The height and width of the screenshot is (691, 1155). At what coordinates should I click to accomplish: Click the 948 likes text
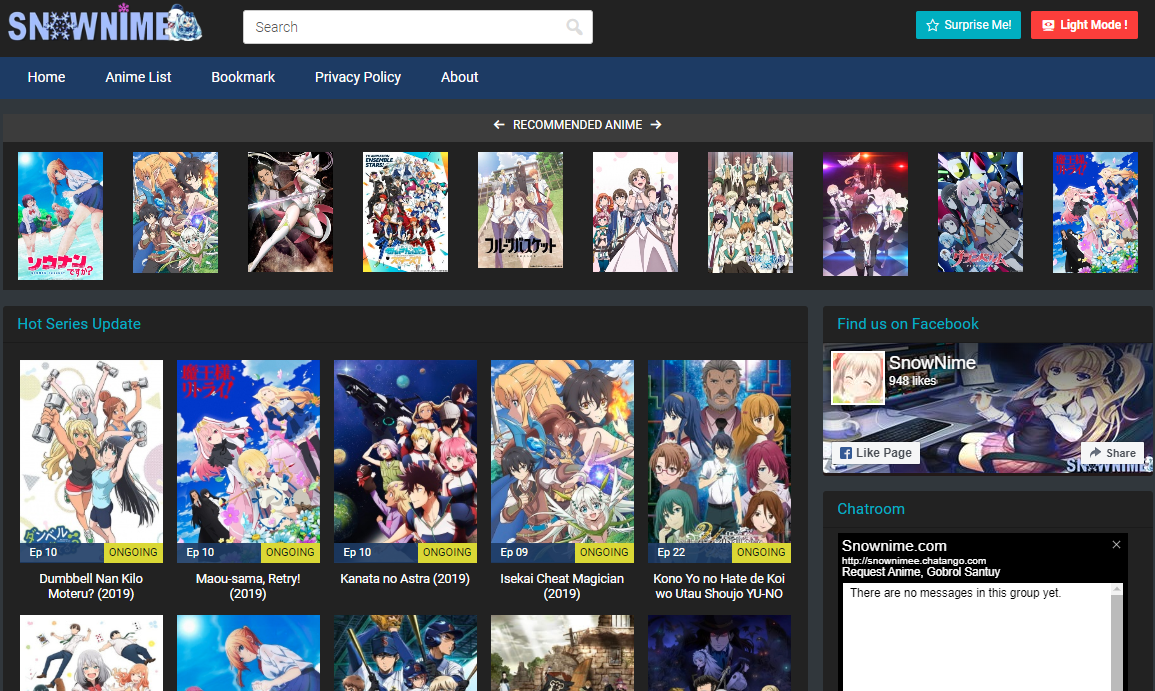[912, 381]
